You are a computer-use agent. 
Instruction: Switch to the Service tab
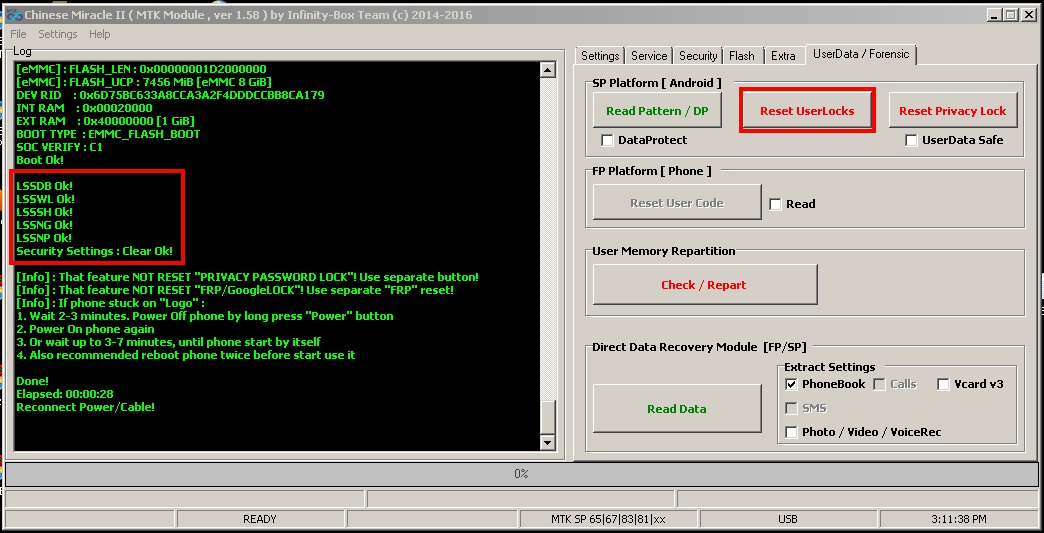click(649, 56)
